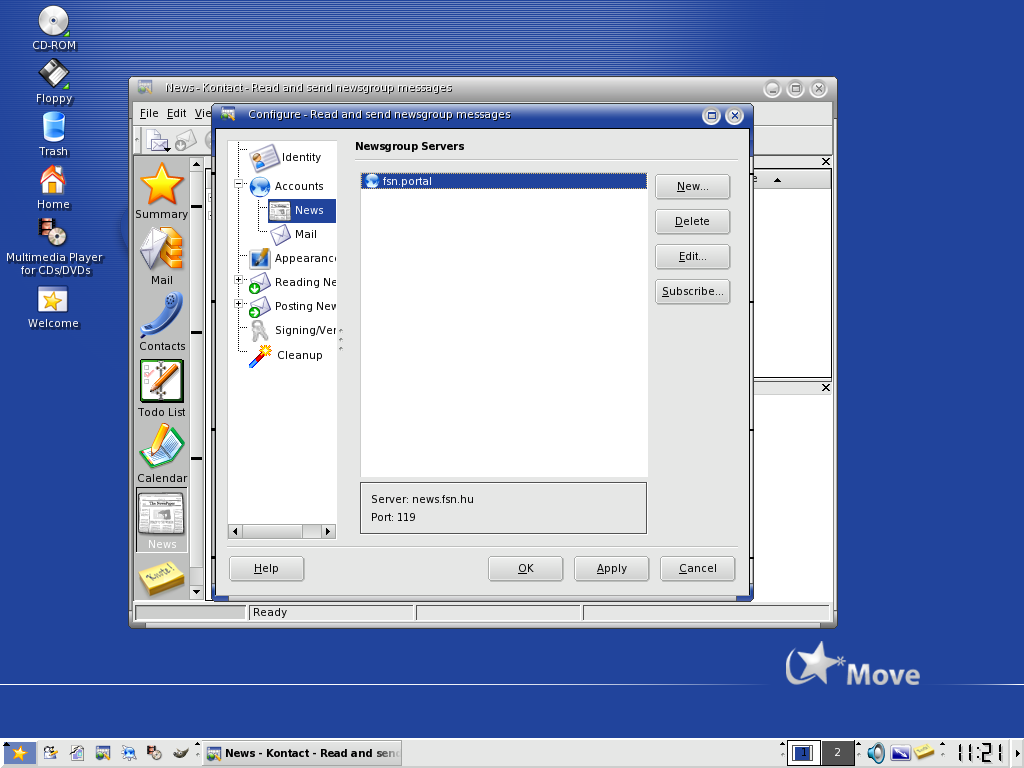Launch the blue globe browser icon in taskbar
This screenshot has width=1024, height=768.
(x=129, y=753)
